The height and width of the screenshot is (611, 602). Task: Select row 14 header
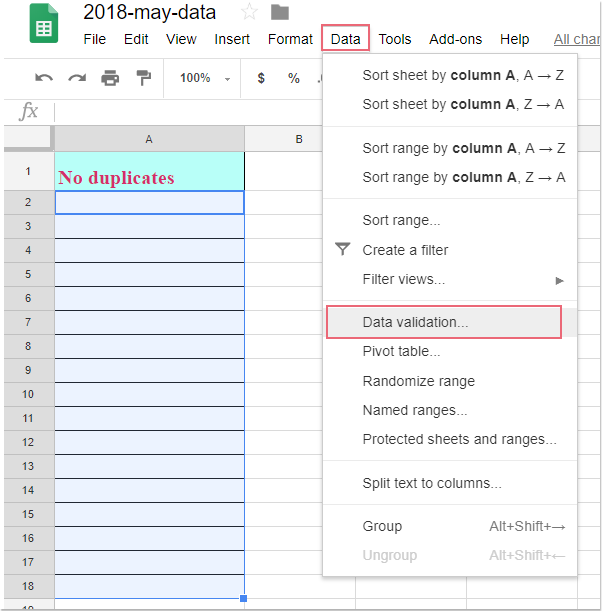point(28,490)
